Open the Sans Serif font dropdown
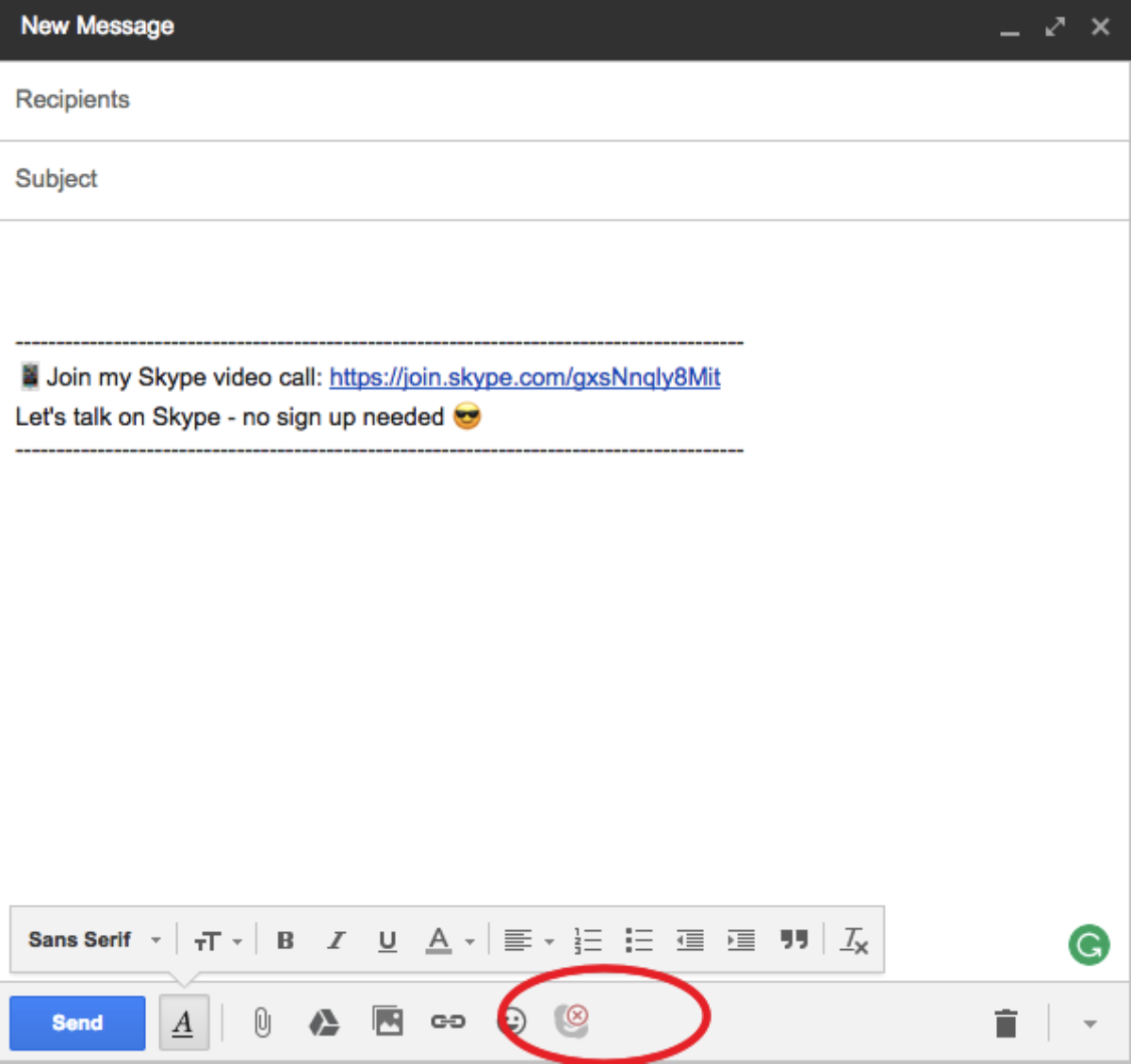The height and width of the screenshot is (1064, 1131). coord(94,940)
